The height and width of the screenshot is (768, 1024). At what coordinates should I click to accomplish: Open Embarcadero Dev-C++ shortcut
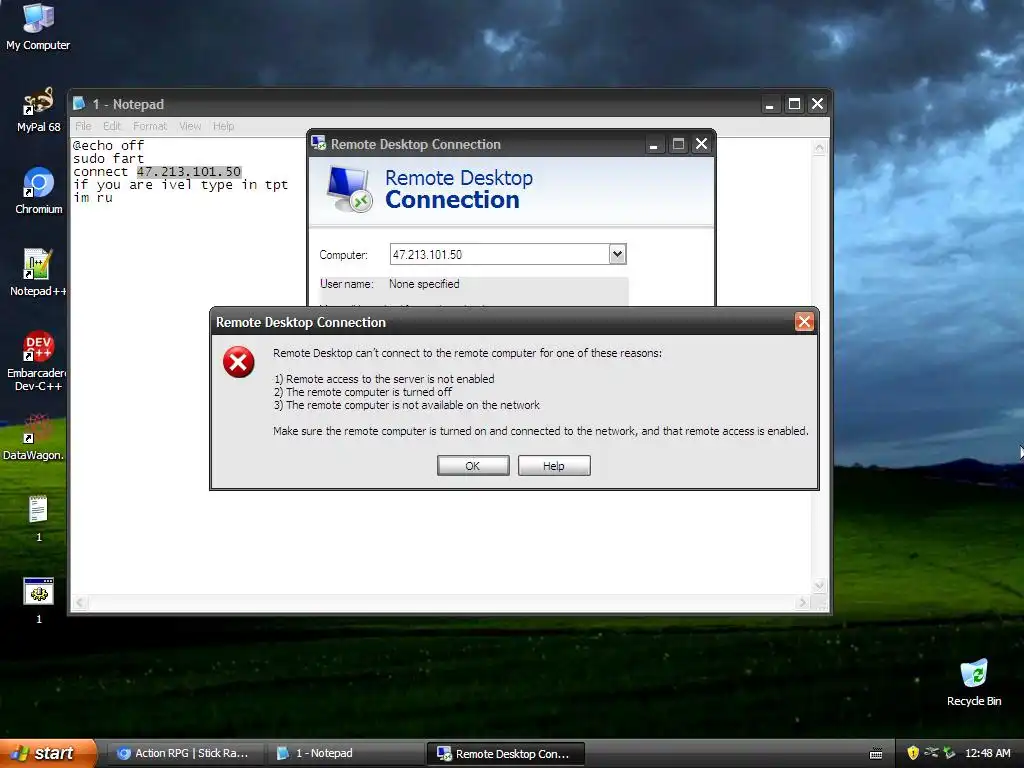(x=38, y=361)
